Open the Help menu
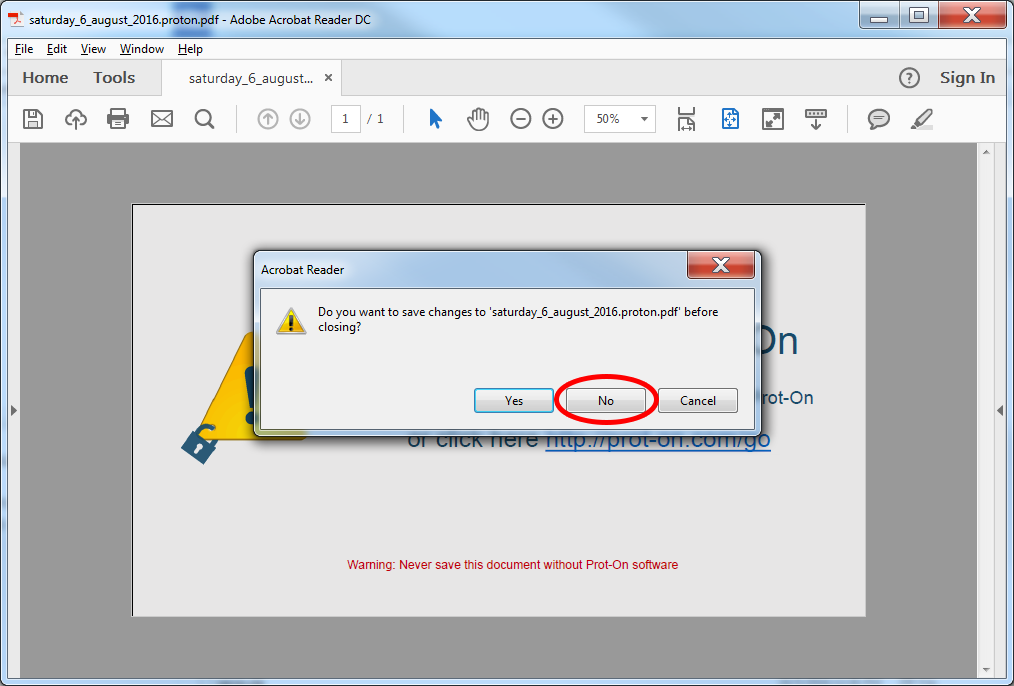The image size is (1014, 686). coord(190,49)
